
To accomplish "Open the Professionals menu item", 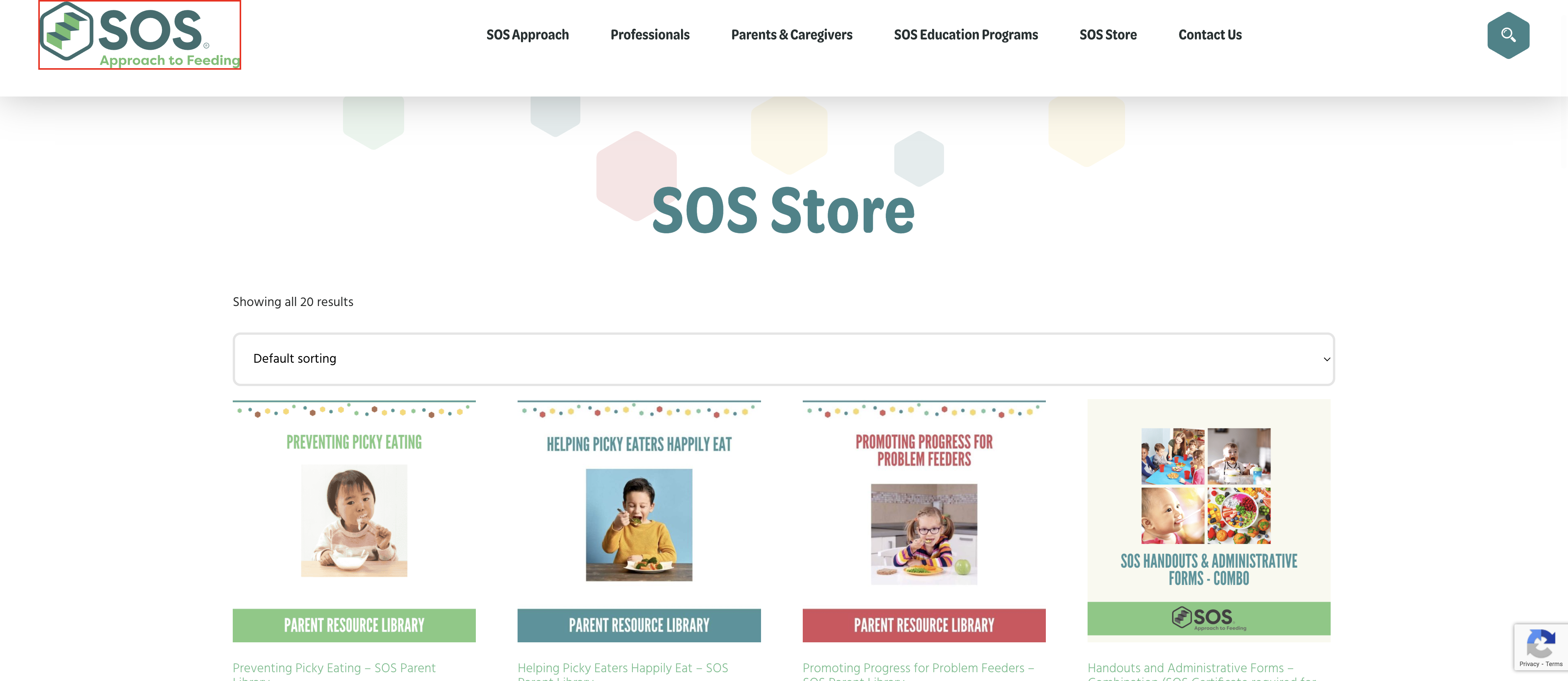I will click(650, 35).
